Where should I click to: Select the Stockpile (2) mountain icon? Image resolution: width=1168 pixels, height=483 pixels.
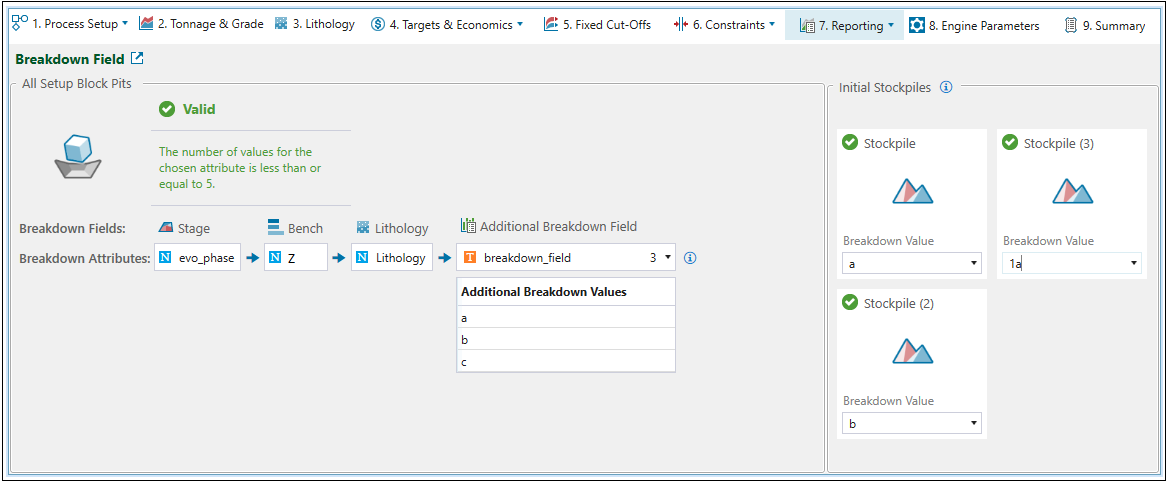click(x=911, y=351)
